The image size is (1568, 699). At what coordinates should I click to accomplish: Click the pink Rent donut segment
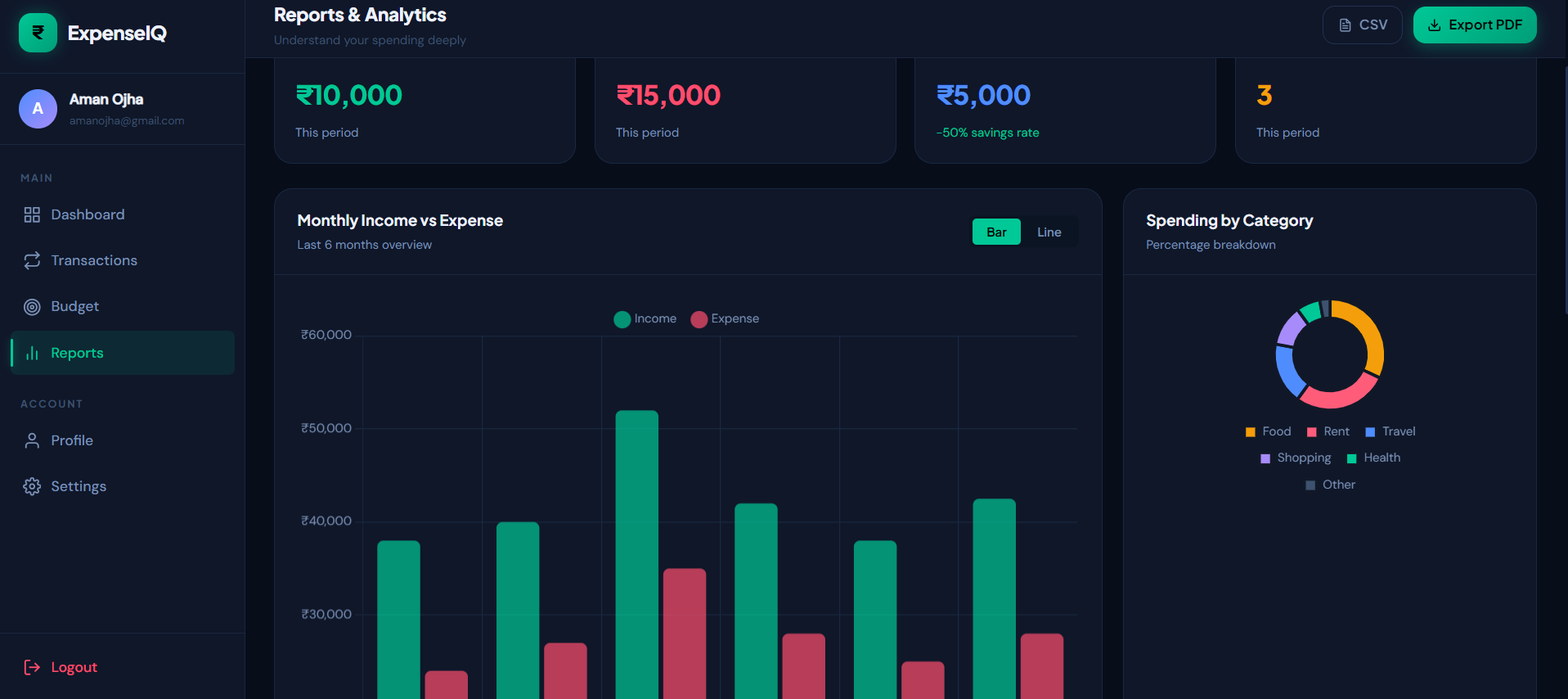click(1337, 399)
